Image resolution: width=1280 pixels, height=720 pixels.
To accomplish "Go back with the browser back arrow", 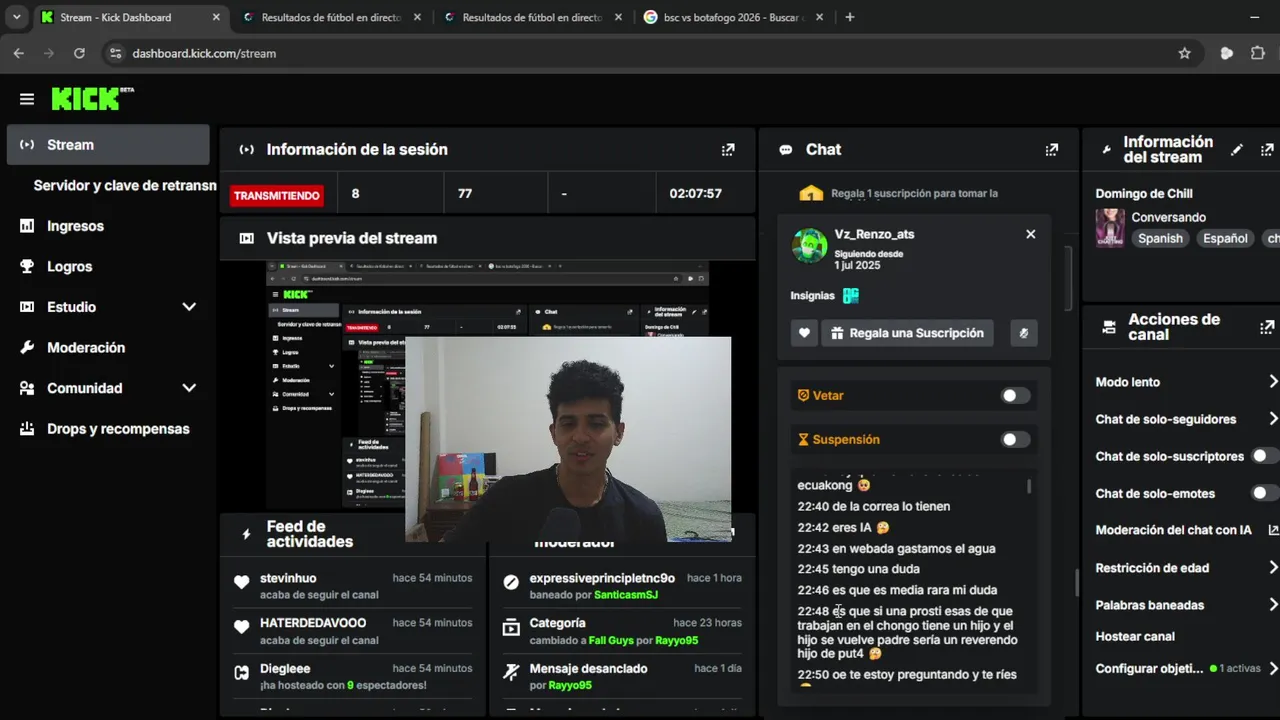I will point(18,53).
